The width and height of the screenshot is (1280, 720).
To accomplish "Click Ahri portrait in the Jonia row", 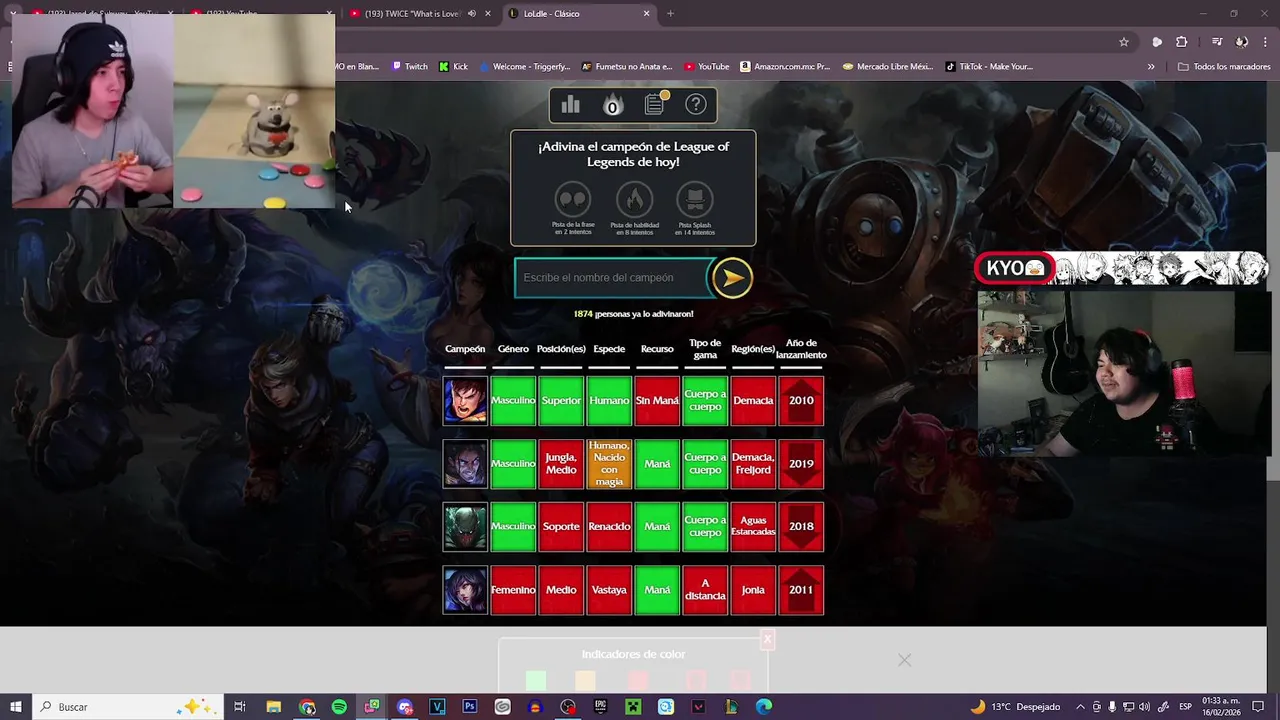I will (465, 590).
